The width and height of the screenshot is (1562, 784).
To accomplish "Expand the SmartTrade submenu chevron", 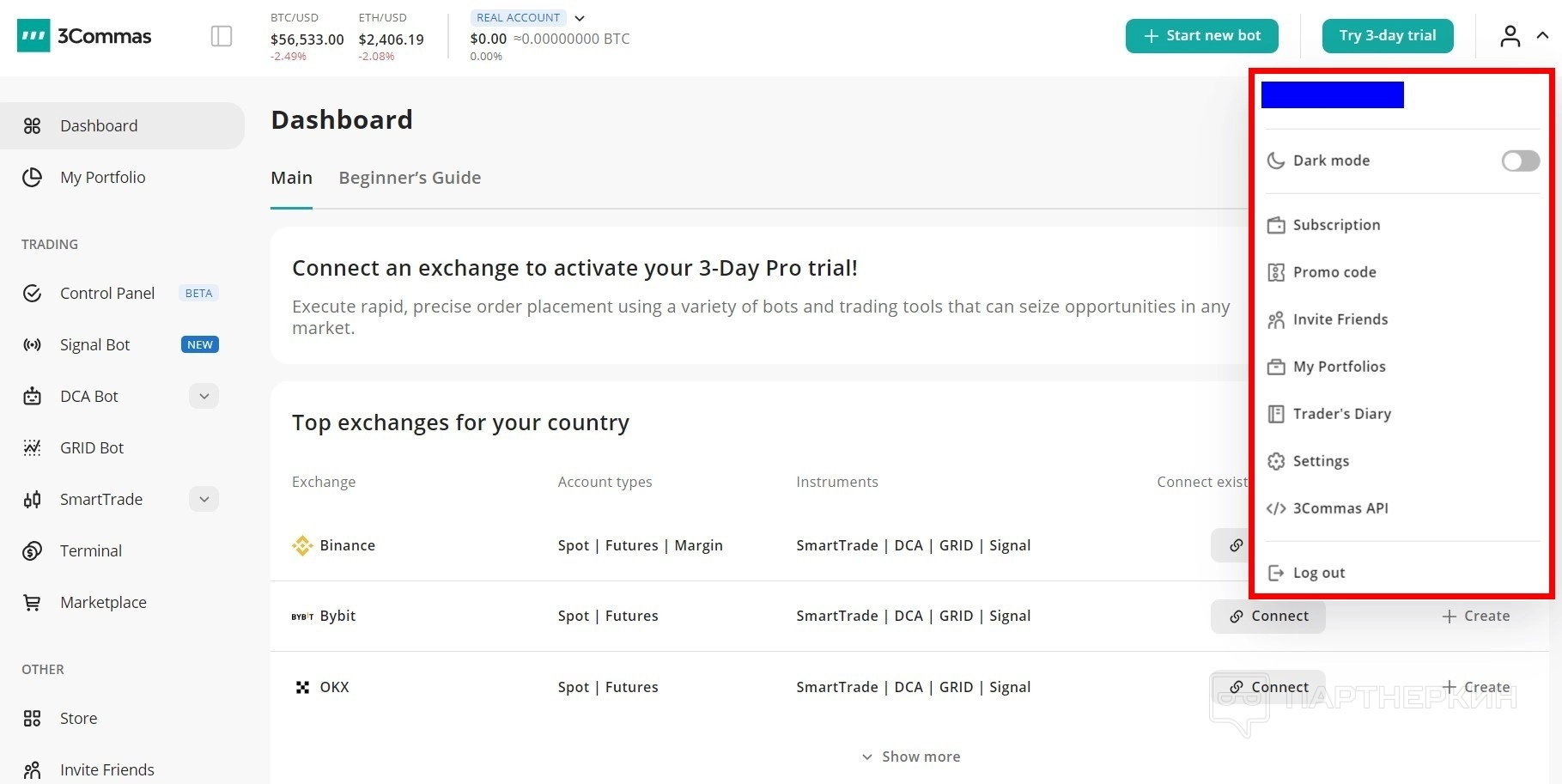I will tap(204, 500).
